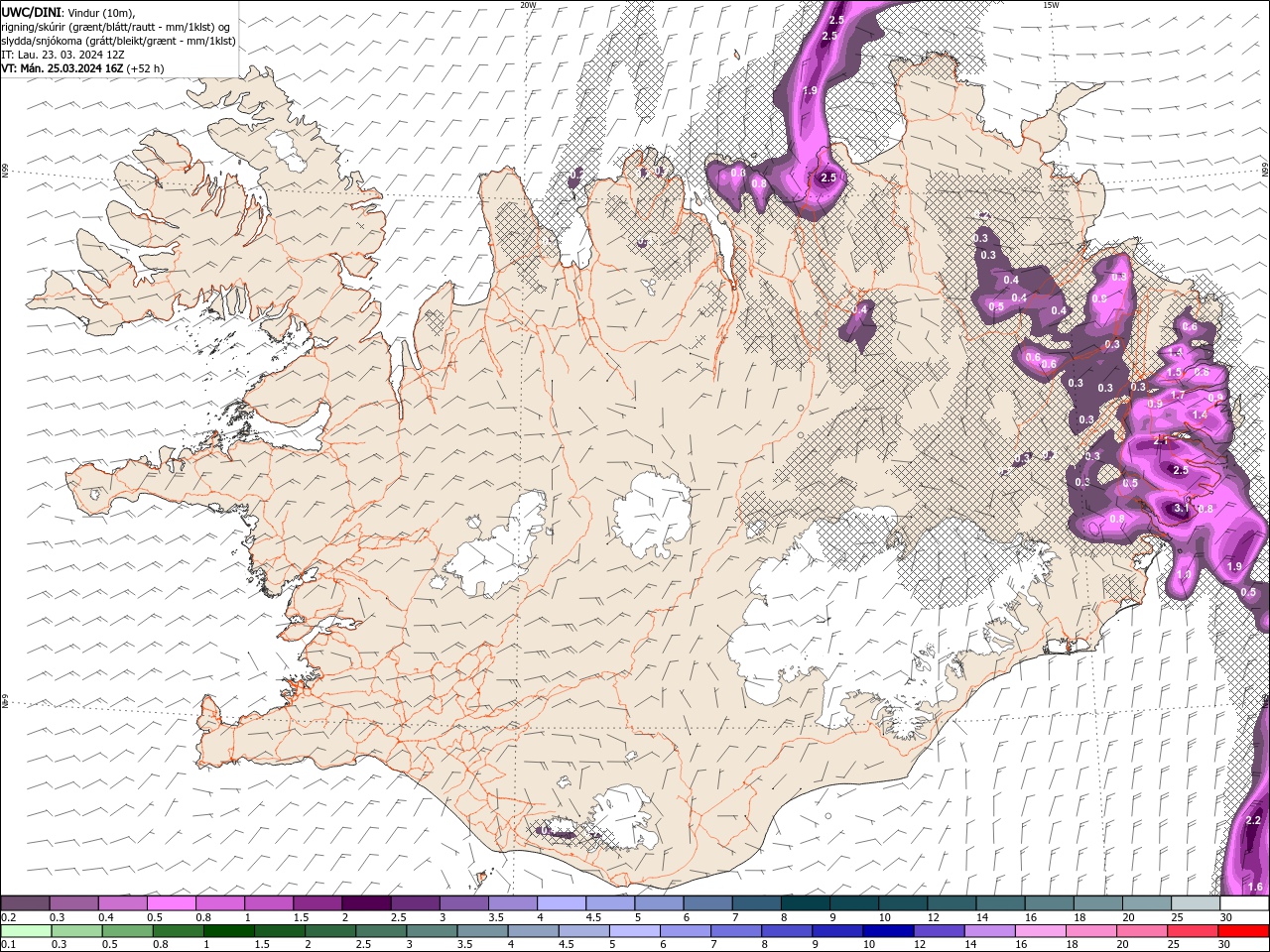1270x952 pixels.
Task: Choose the slate blue 6 snow legend swatch
Action: 707,903
